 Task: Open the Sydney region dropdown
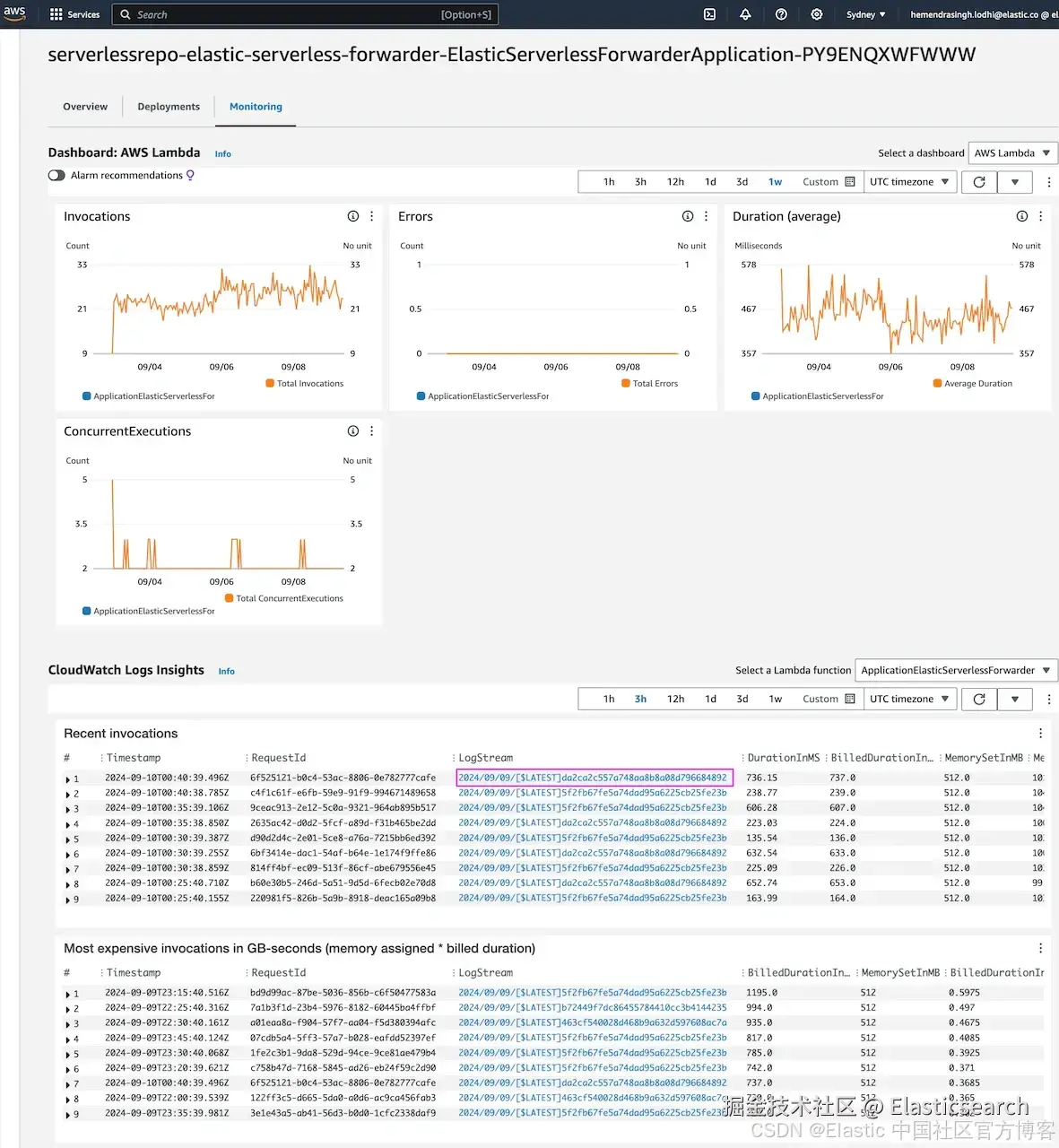[865, 14]
